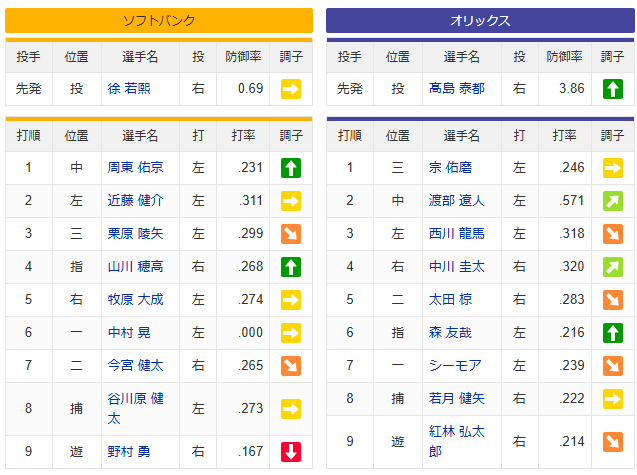Click the green up arrow beside 髙島 泰都
The image size is (637, 475).
tap(613, 89)
